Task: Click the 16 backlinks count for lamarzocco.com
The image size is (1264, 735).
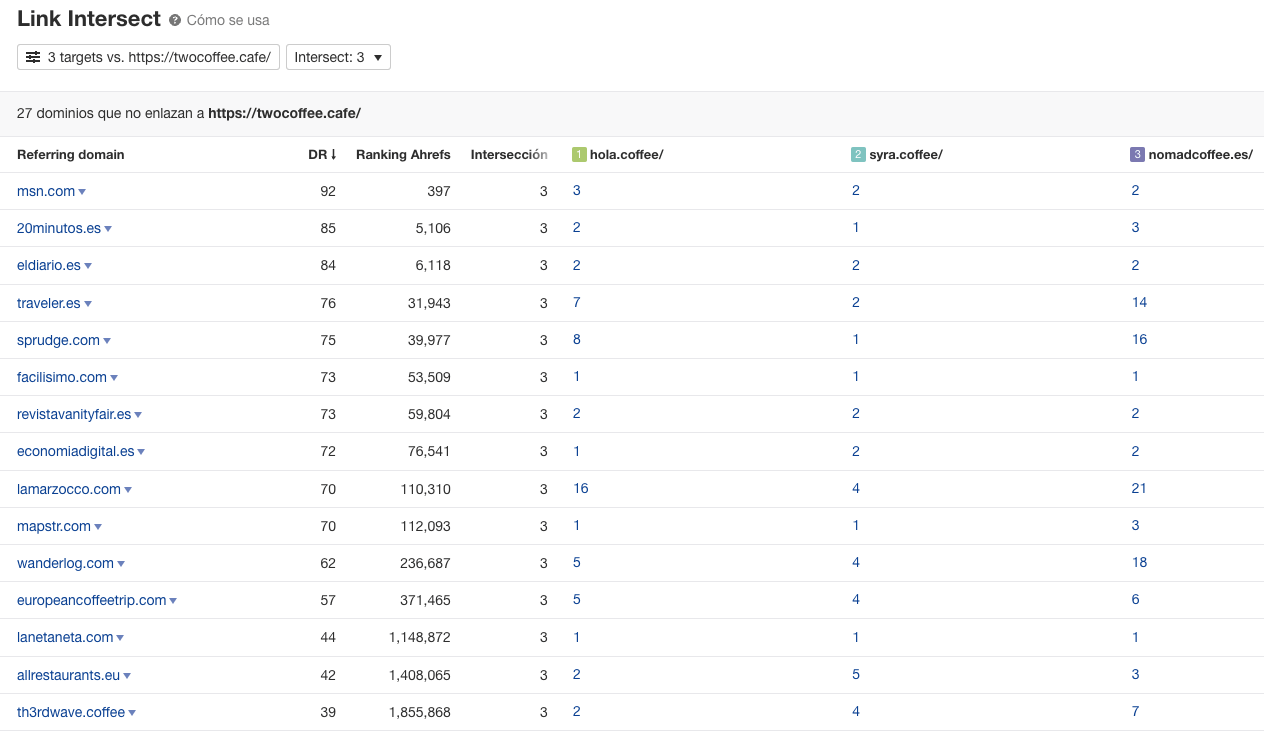Action: (x=581, y=488)
